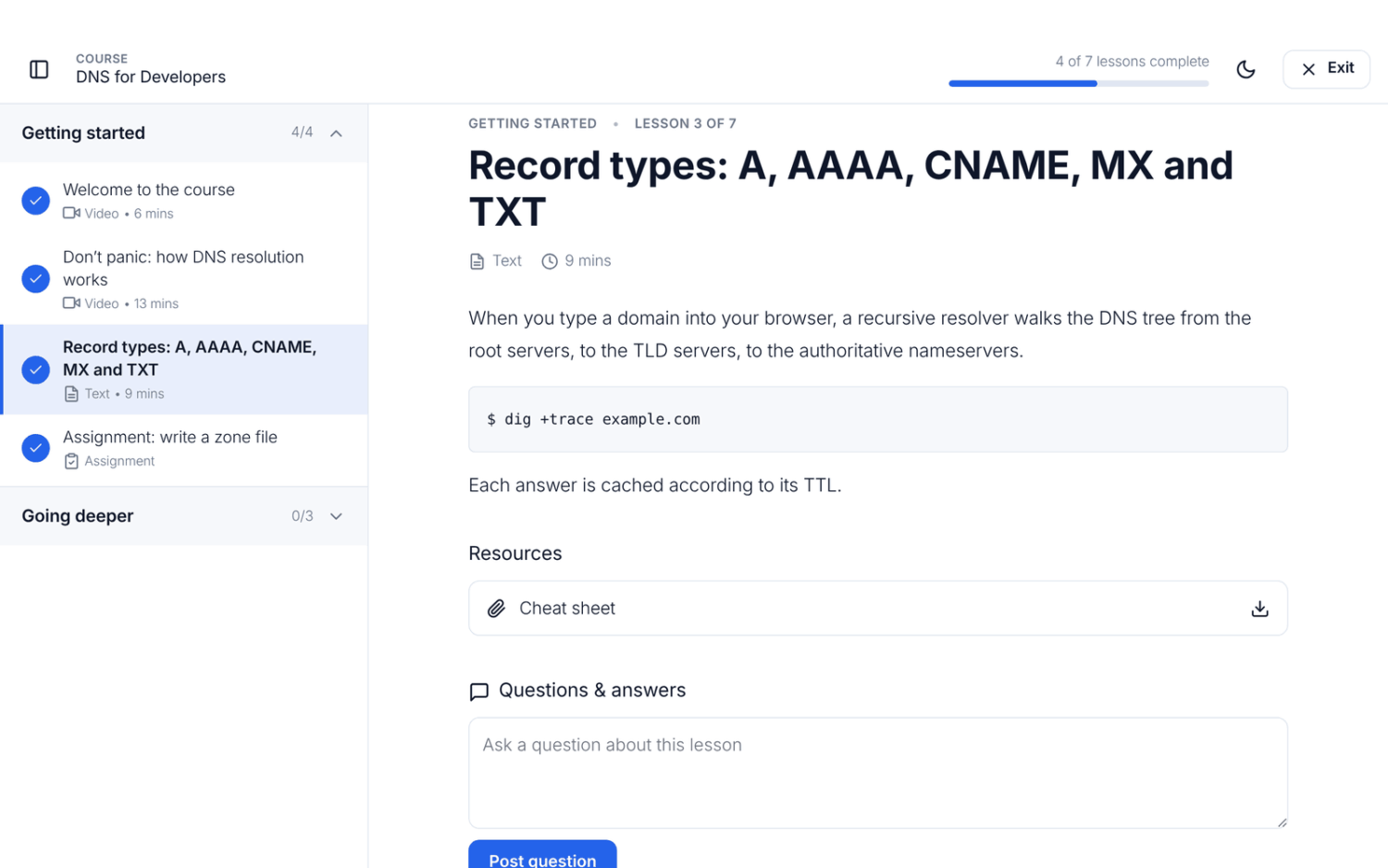
Task: Exit the course
Action: tap(1326, 69)
